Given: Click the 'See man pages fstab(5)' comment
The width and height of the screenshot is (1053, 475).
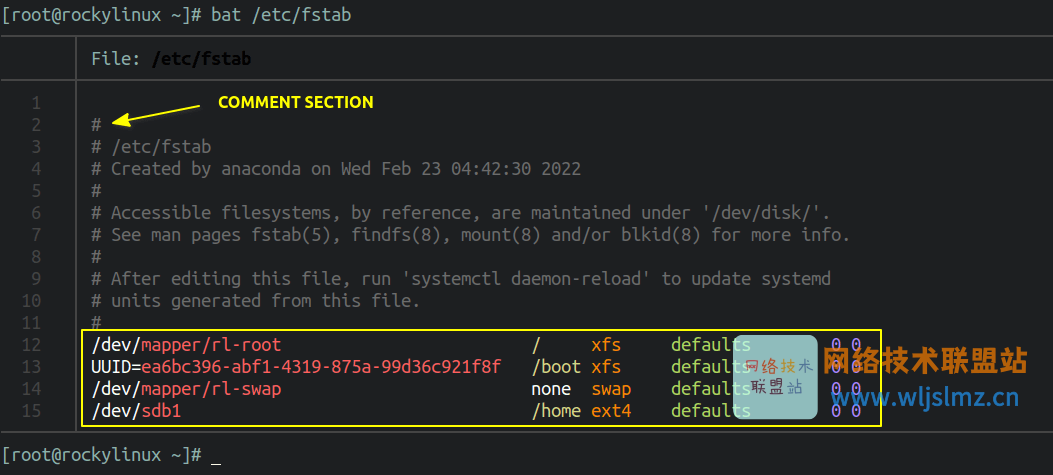Looking at the screenshot, I should (x=471, y=235).
